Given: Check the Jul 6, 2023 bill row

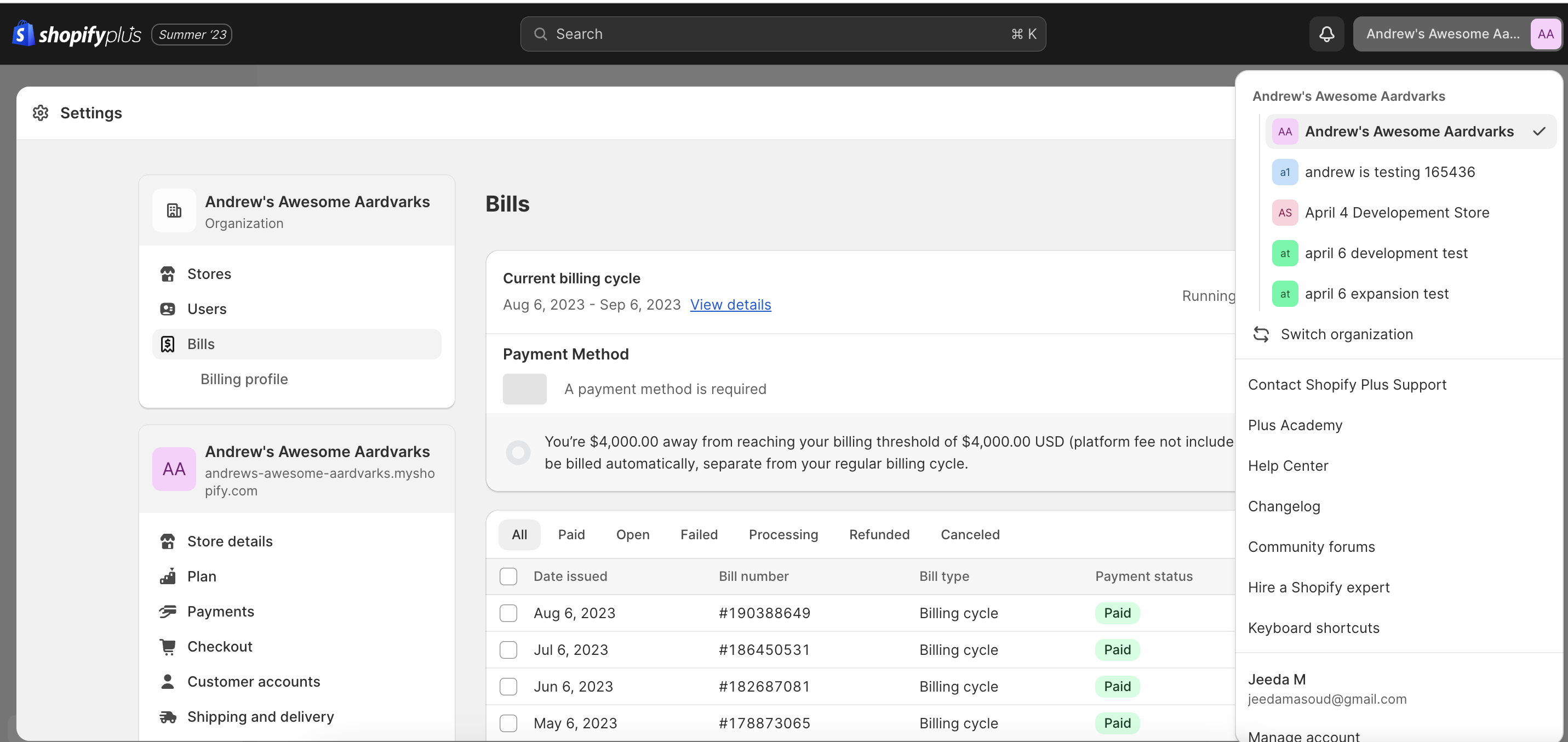Looking at the screenshot, I should [x=508, y=649].
